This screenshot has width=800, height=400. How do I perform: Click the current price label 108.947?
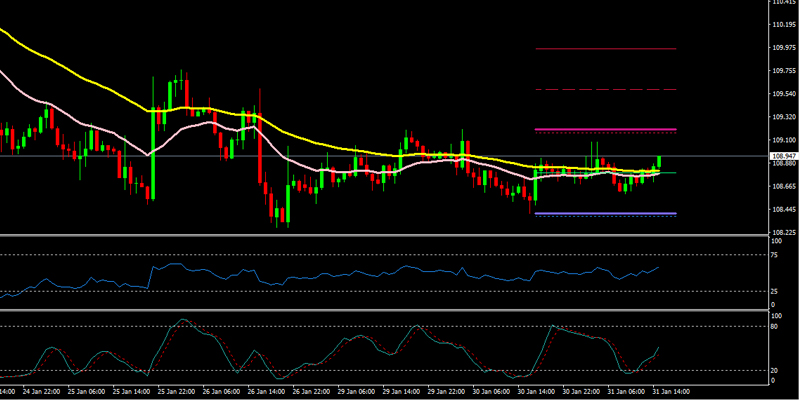pyautogui.click(x=783, y=157)
